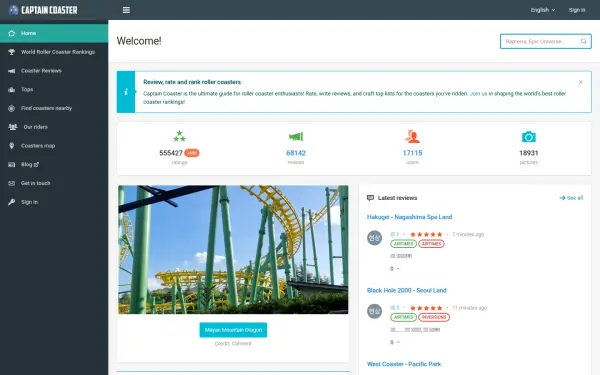Viewport: 600px width, 375px height.
Task: Click the nearby target icon
Action: pyautogui.click(x=11, y=108)
